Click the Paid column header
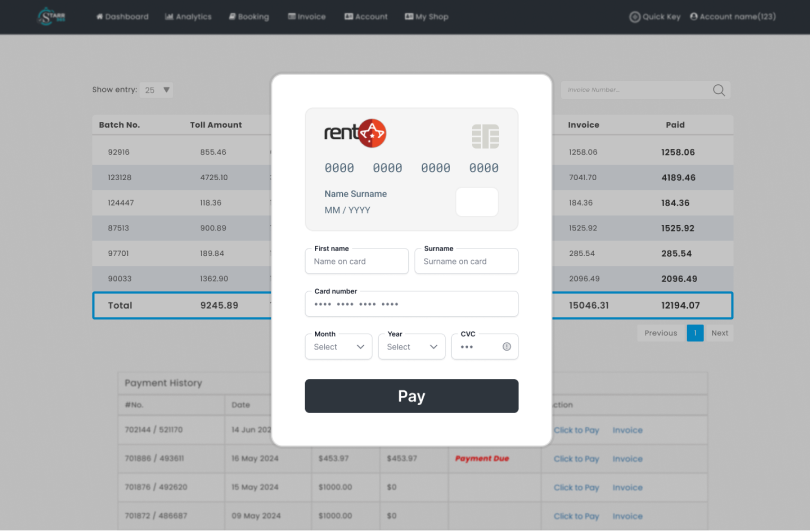Screen dimensions: 810x531 (675, 125)
